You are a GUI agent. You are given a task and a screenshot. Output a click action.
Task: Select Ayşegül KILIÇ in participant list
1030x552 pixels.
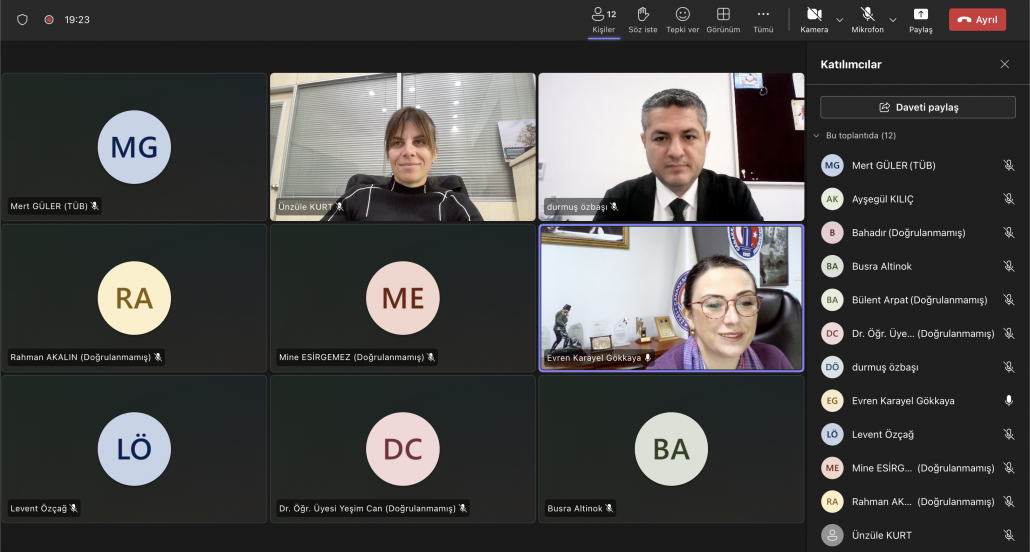pyautogui.click(x=882, y=199)
